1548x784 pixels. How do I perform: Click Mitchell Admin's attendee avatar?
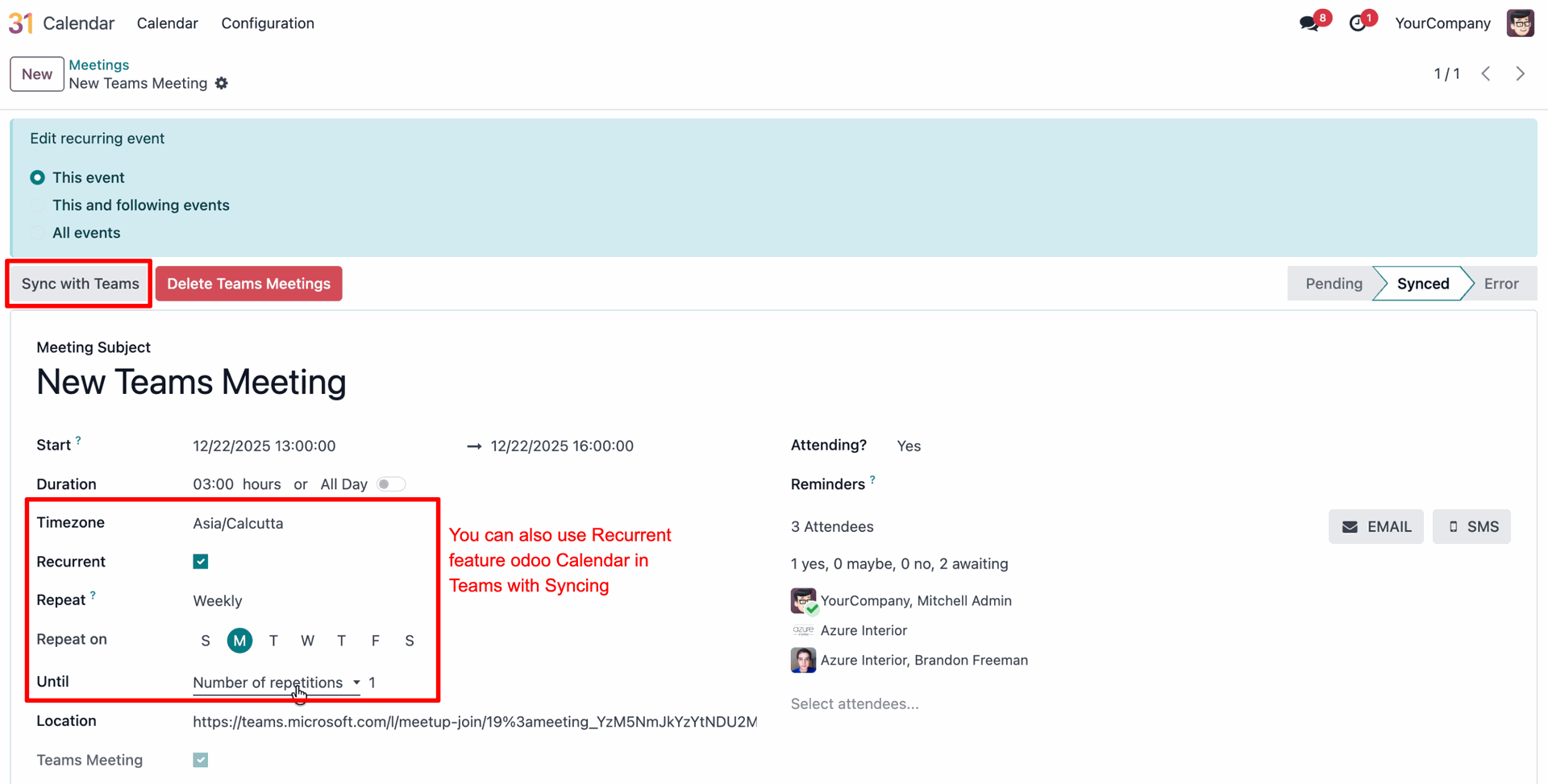[803, 600]
